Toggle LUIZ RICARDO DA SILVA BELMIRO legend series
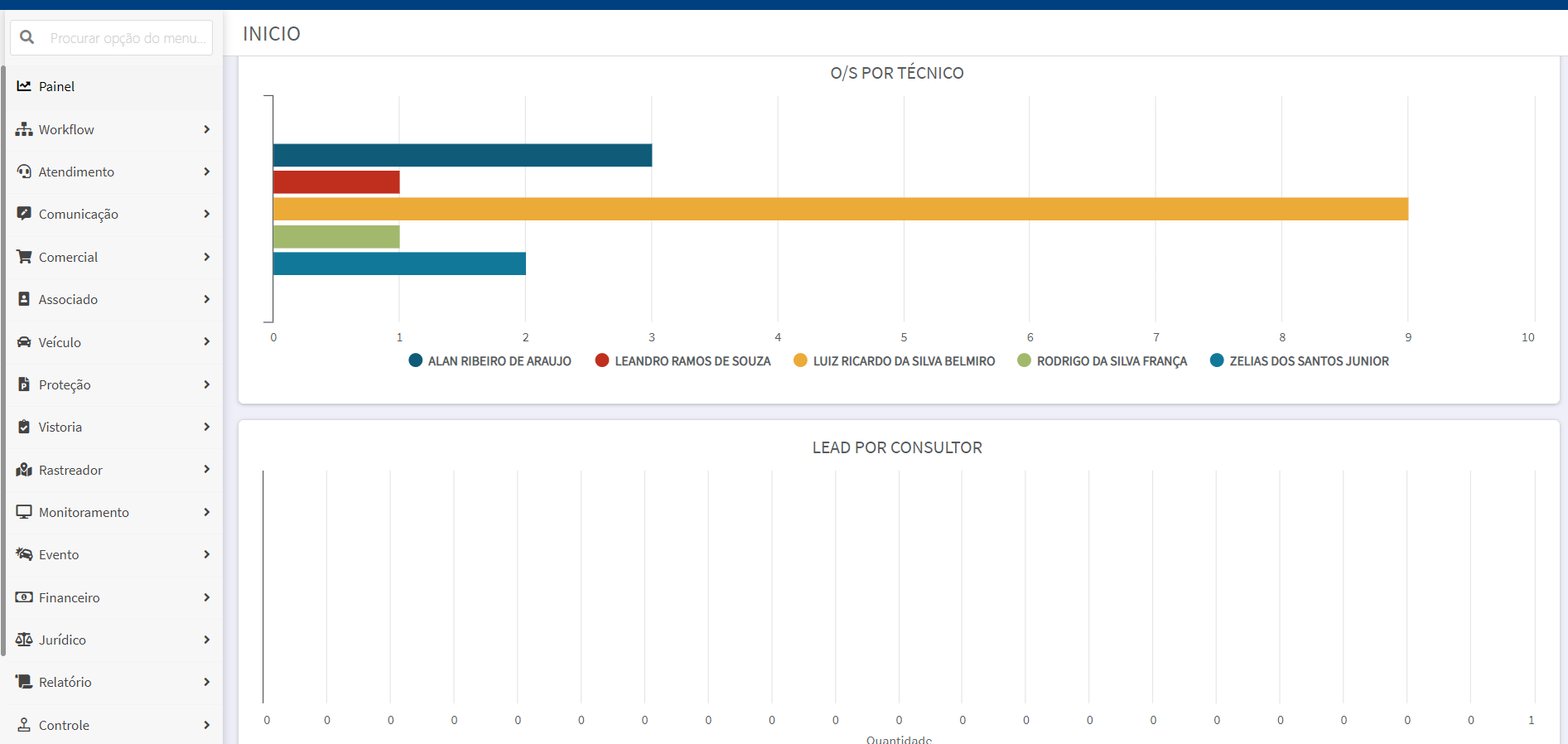The width and height of the screenshot is (1568, 744). tap(895, 360)
